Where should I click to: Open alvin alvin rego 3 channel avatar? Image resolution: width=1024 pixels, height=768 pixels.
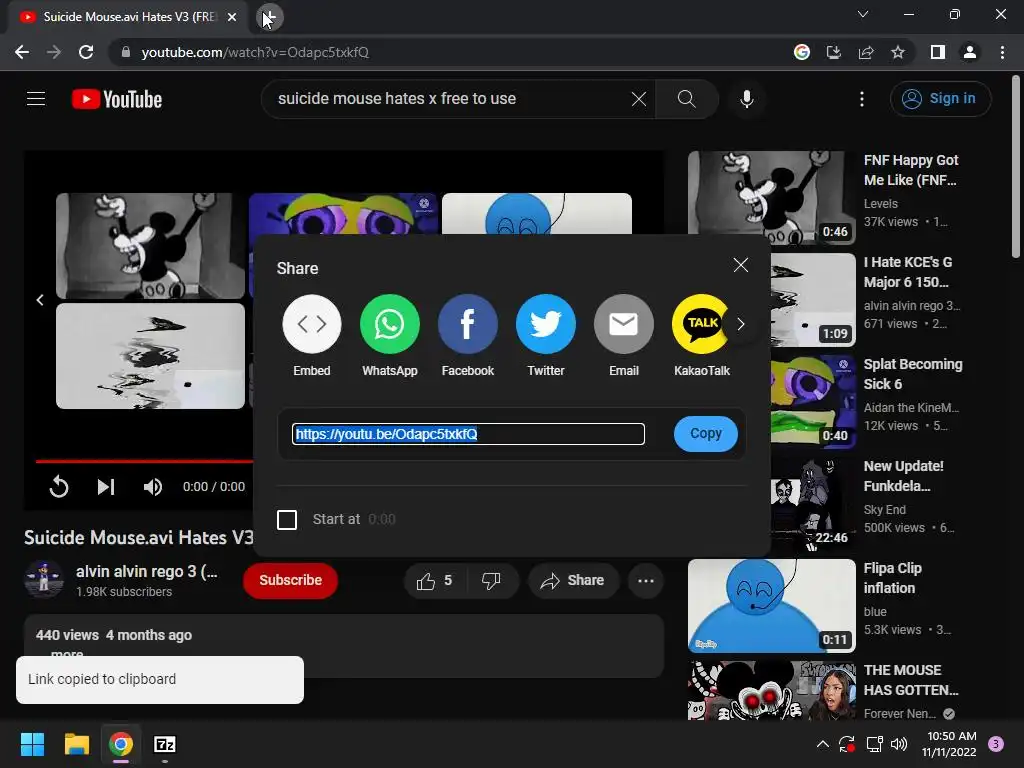pos(44,579)
